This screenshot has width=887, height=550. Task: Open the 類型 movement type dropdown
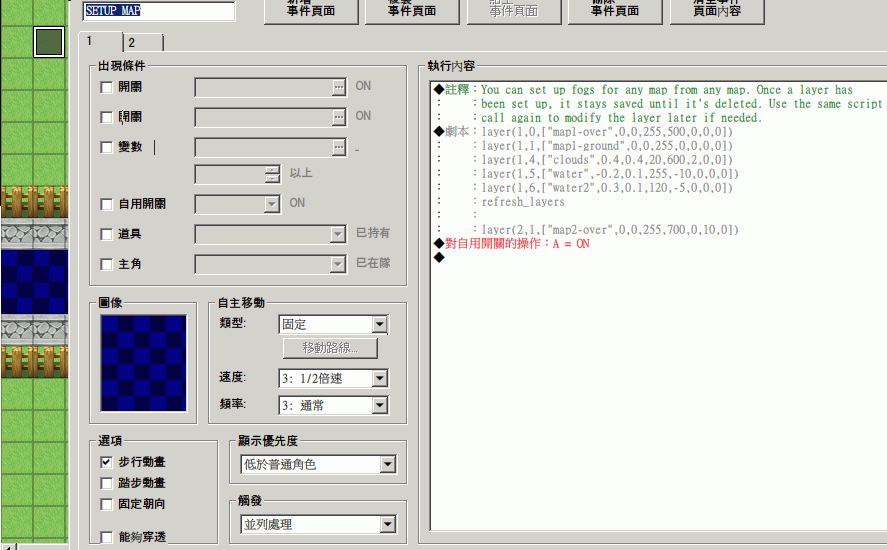pyautogui.click(x=380, y=325)
